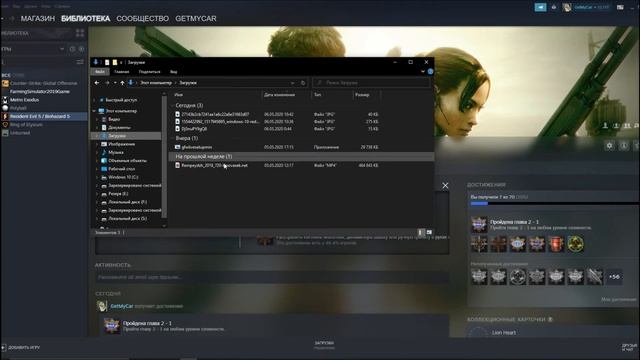Switch Explorer to large icons view button

pos(429,232)
